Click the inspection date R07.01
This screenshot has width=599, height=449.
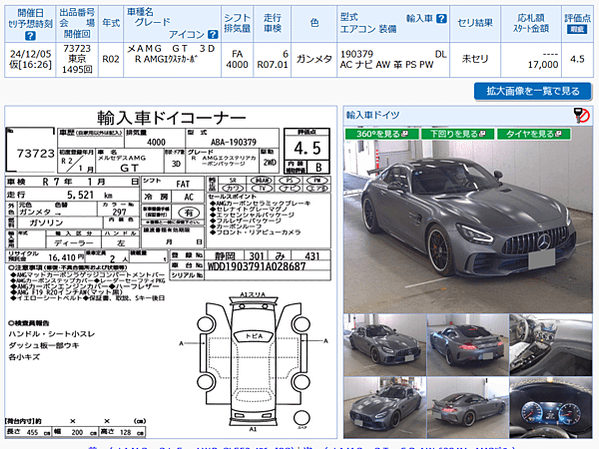point(272,65)
